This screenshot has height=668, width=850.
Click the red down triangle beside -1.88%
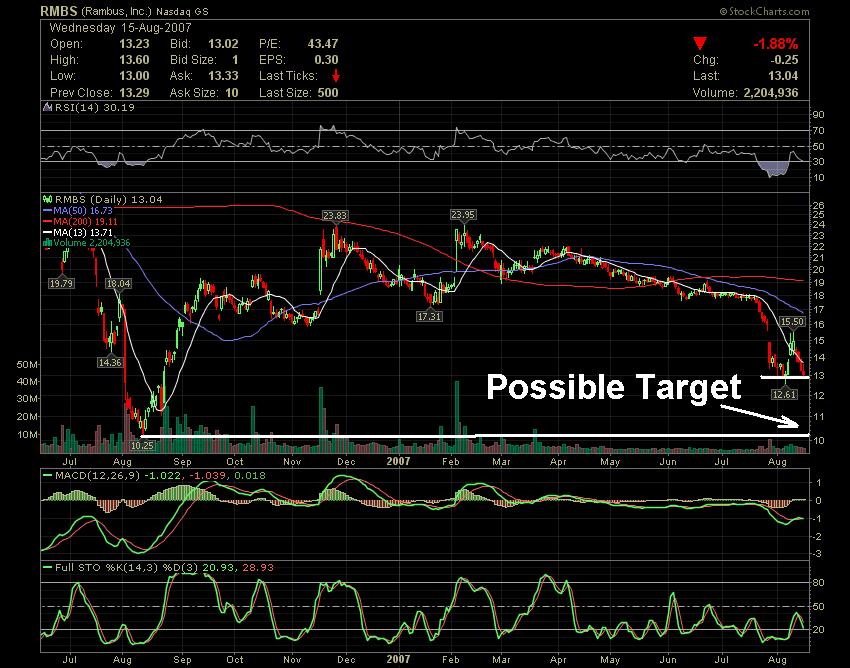pyautogui.click(x=700, y=43)
